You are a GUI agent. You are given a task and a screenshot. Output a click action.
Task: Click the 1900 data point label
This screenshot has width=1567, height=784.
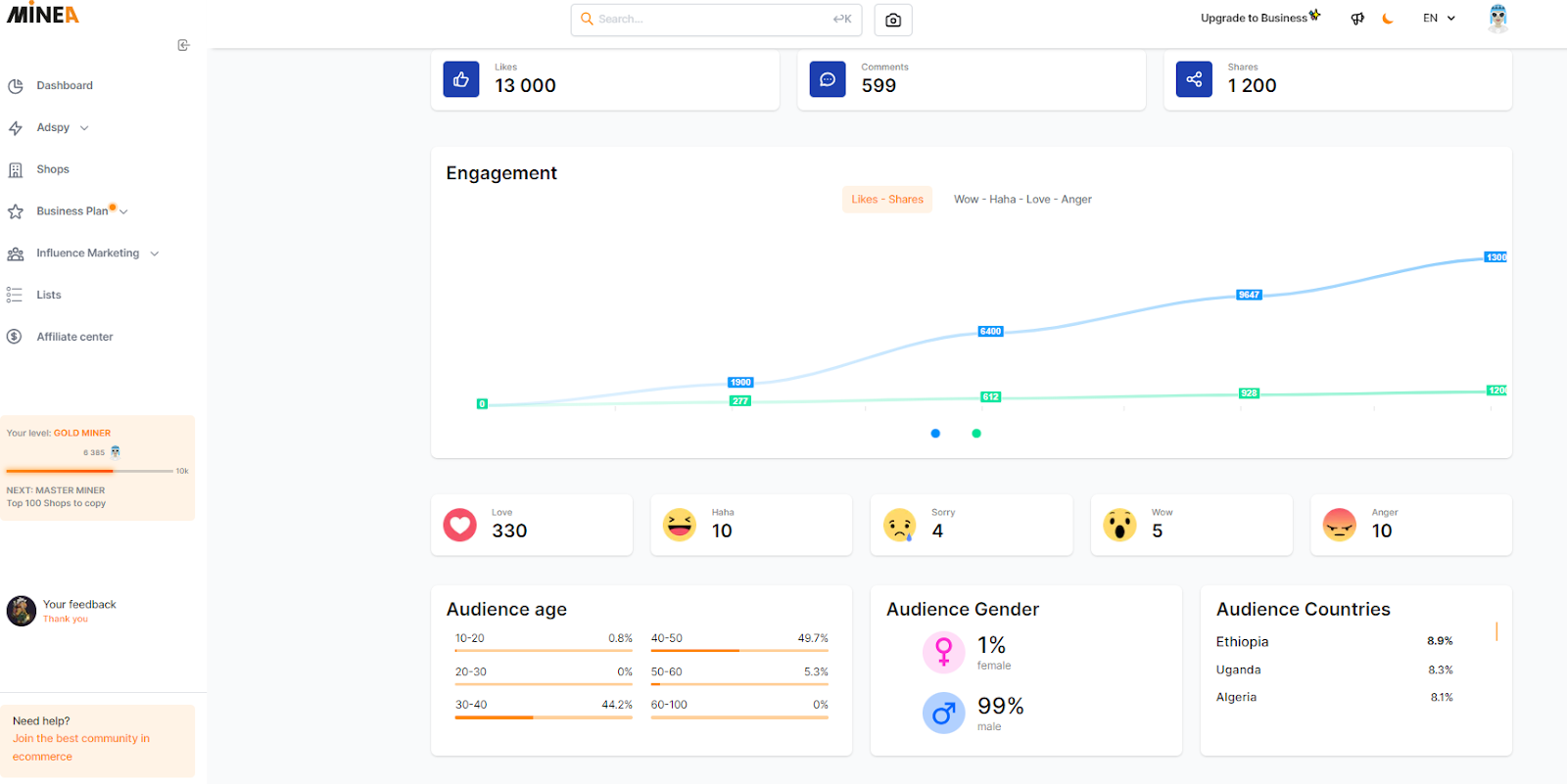point(740,383)
